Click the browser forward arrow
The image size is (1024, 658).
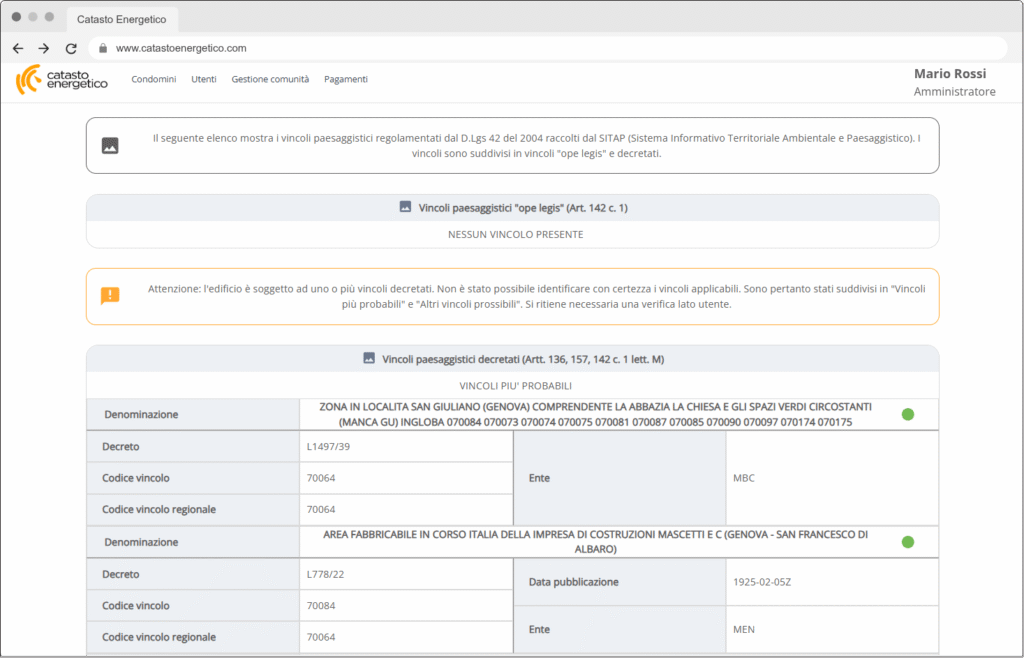[x=44, y=48]
